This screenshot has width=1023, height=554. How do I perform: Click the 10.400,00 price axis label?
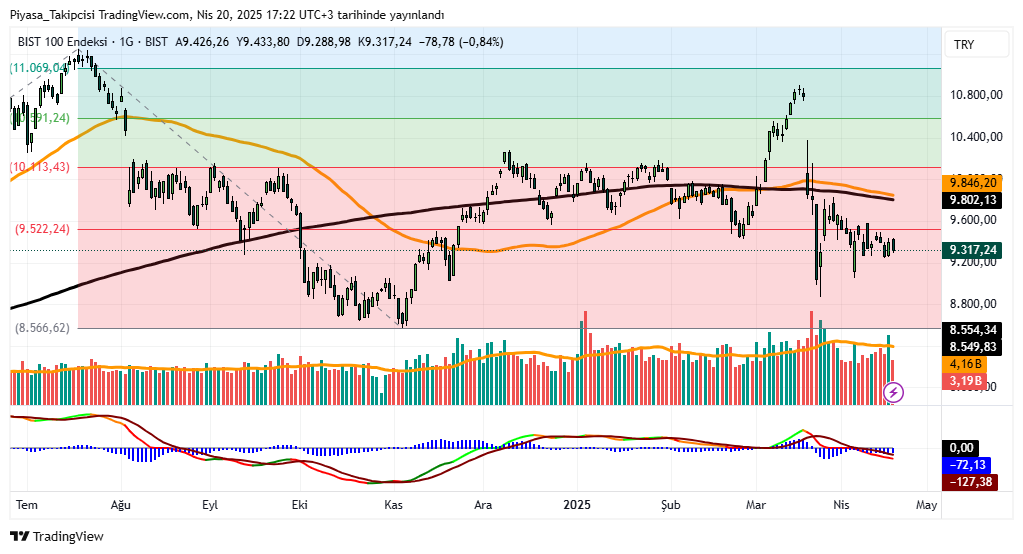point(976,137)
